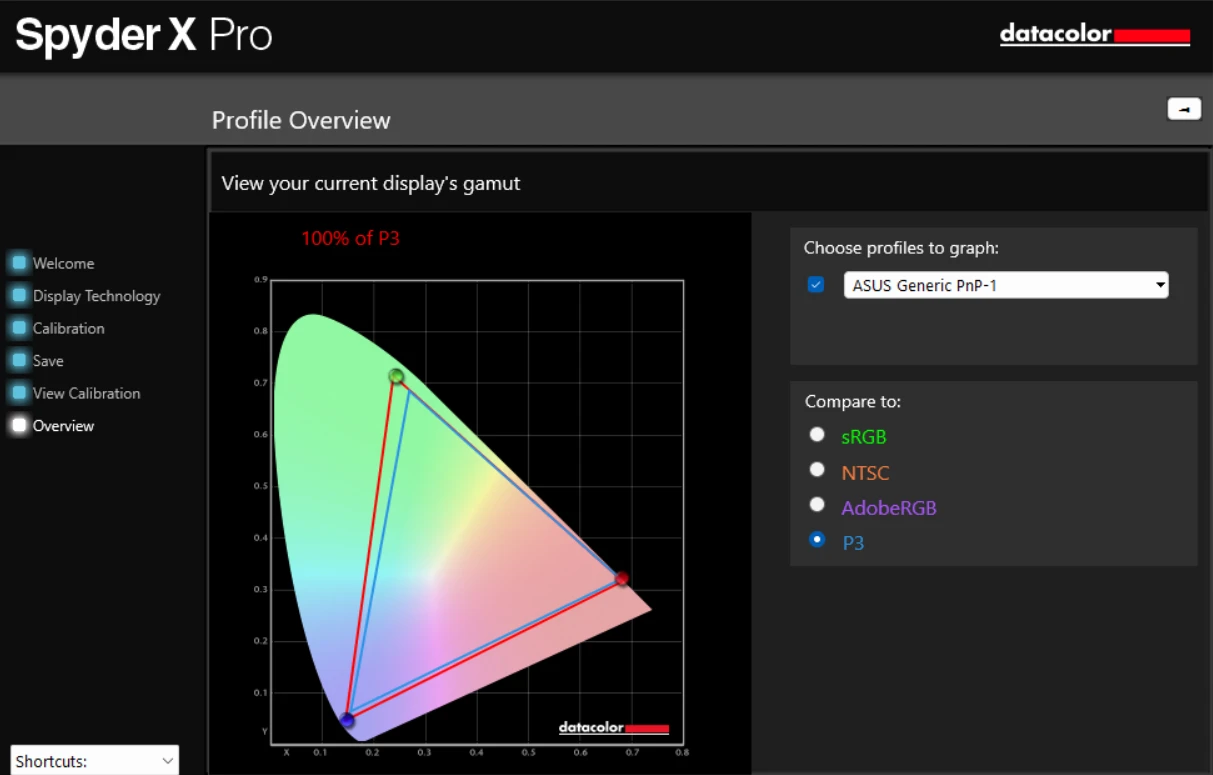The width and height of the screenshot is (1213, 775).
Task: Click the Display Technology label in sidebar
Action: pyautogui.click(x=96, y=296)
